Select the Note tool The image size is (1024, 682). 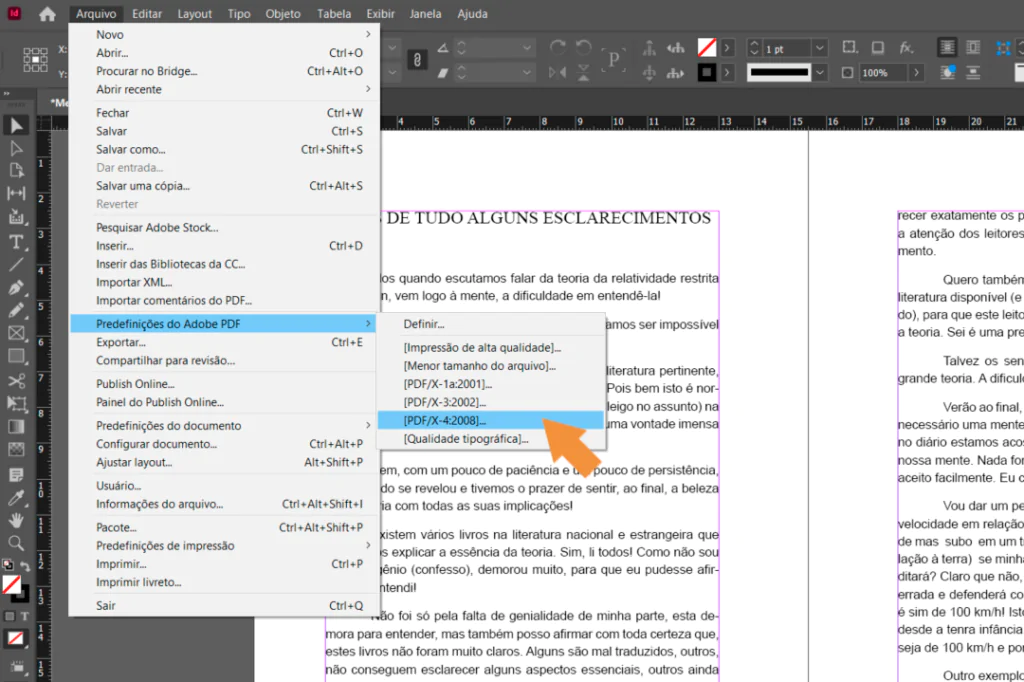pyautogui.click(x=16, y=474)
